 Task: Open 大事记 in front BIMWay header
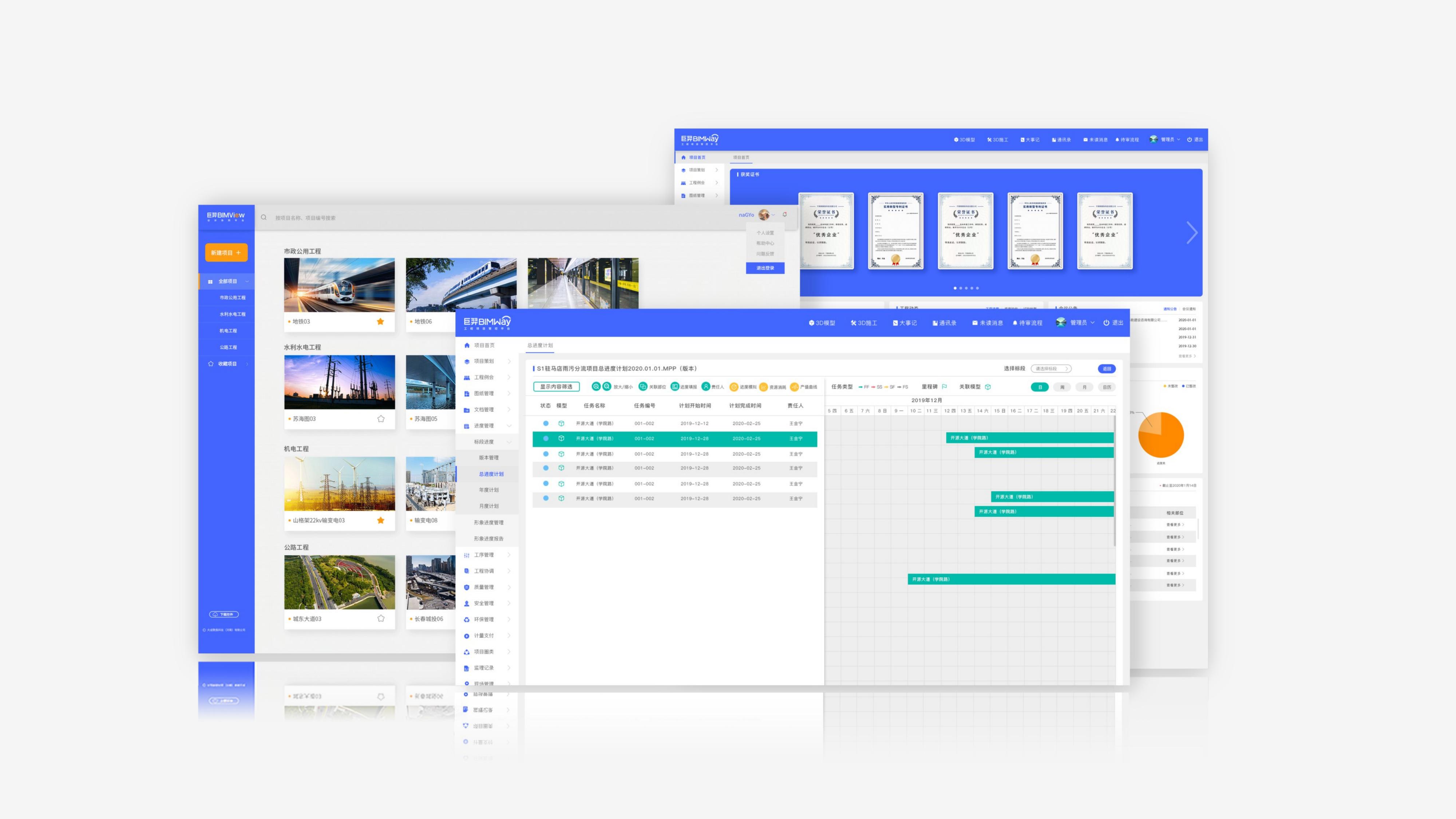click(905, 323)
